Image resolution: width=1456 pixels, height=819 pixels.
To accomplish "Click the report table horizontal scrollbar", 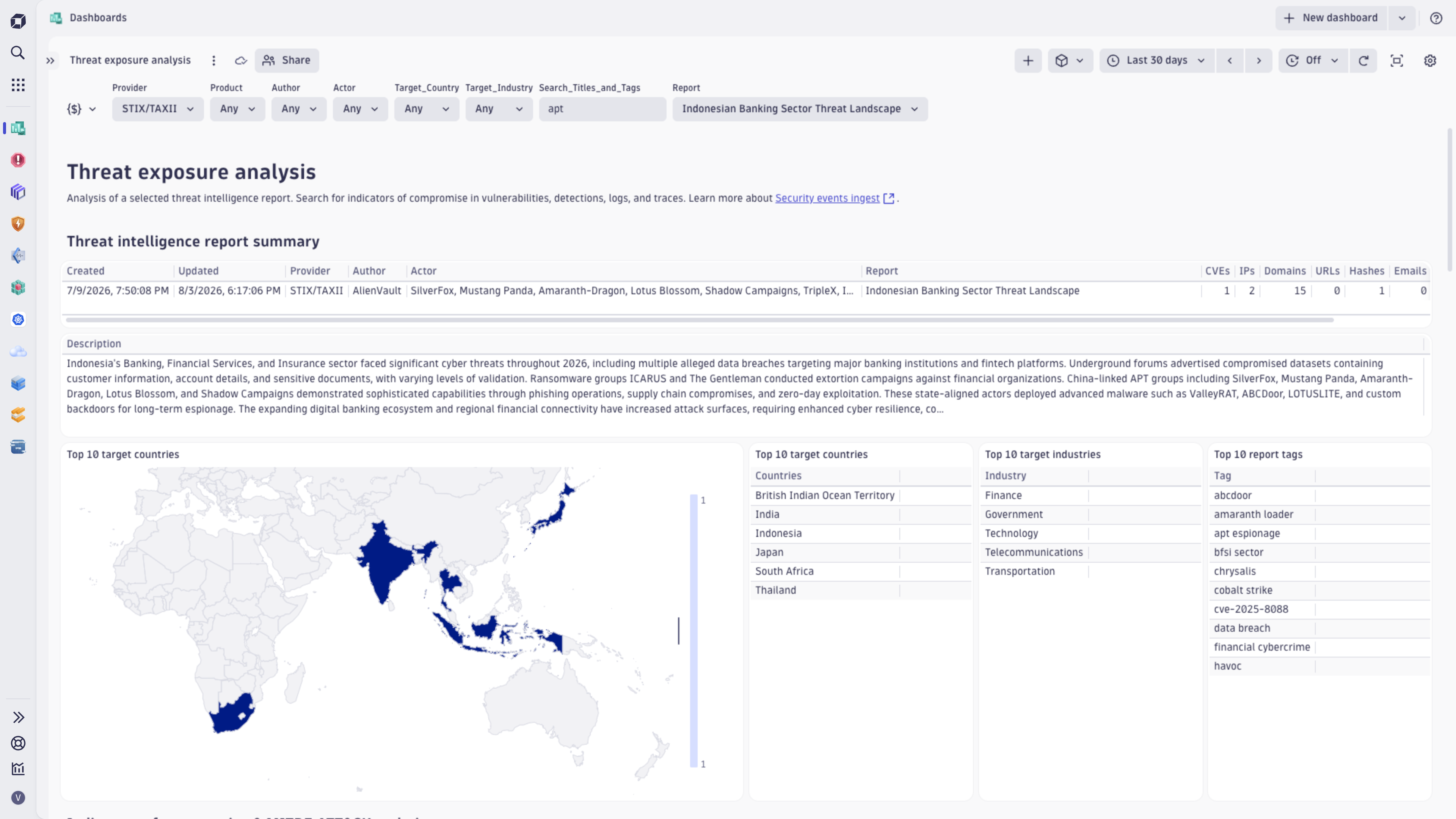I will [x=700, y=320].
